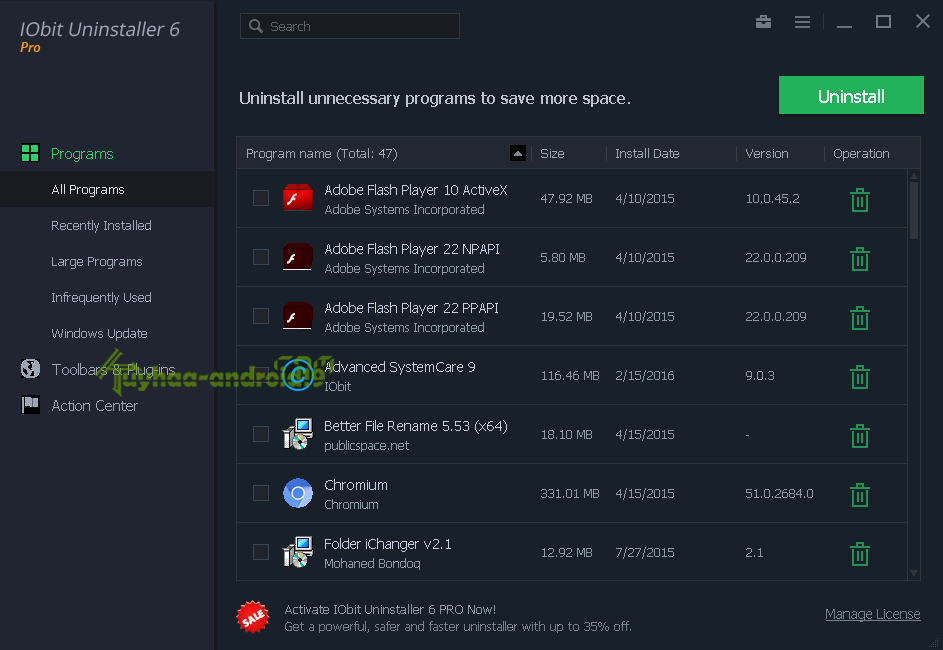Open the Manage License link
The height and width of the screenshot is (650, 943).
(873, 614)
